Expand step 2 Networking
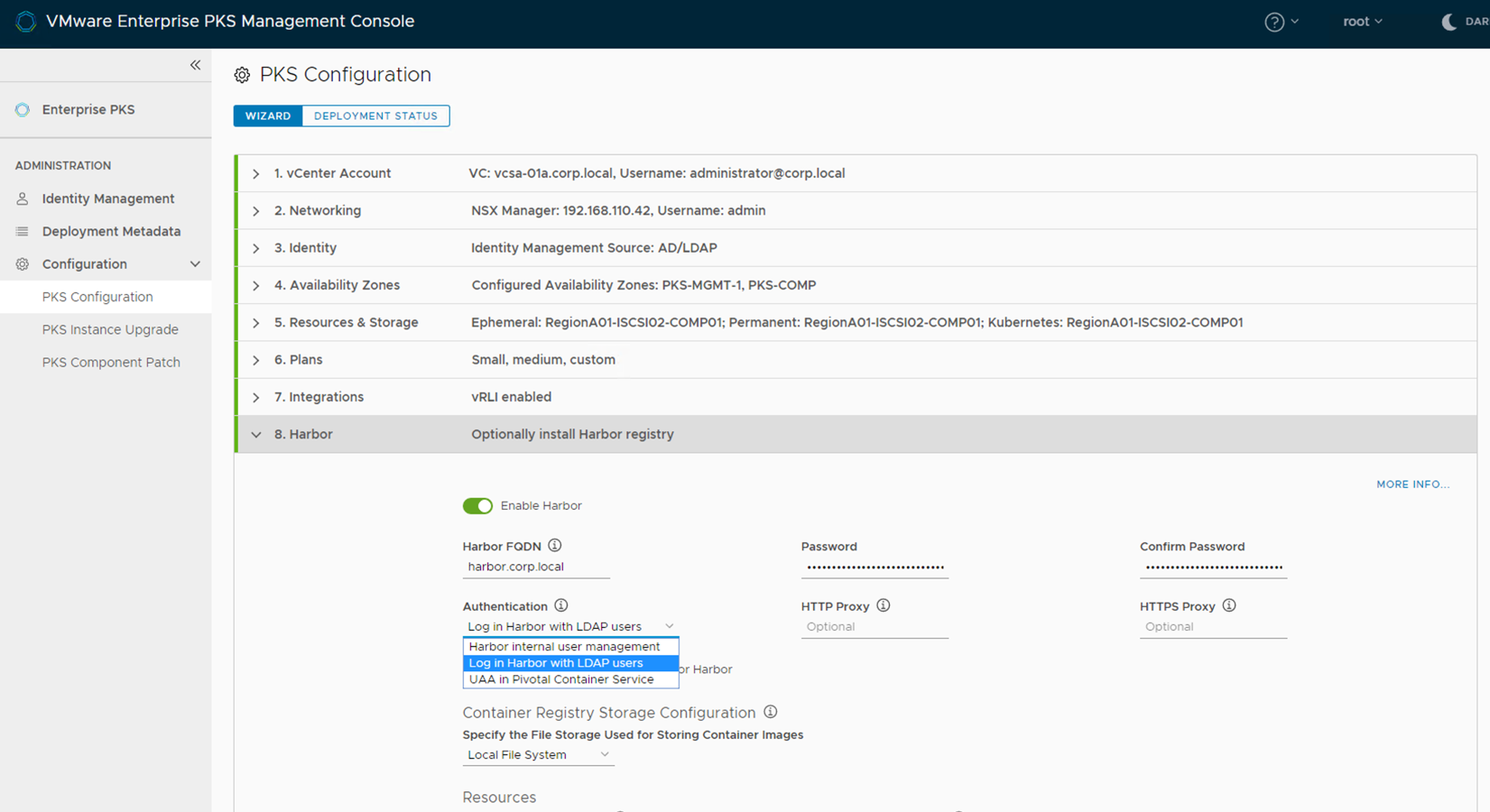The width and height of the screenshot is (1490, 812). pyautogui.click(x=256, y=211)
